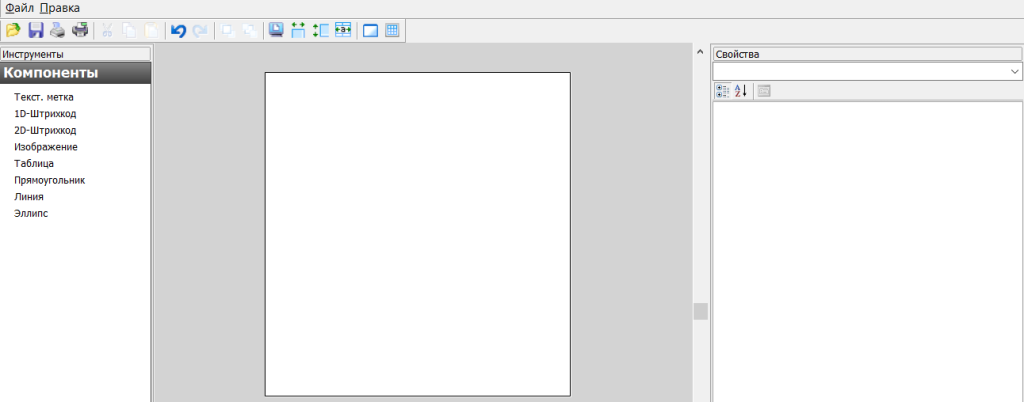Select the Прямоугольник component
Image resolution: width=1024 pixels, height=402 pixels.
50,180
